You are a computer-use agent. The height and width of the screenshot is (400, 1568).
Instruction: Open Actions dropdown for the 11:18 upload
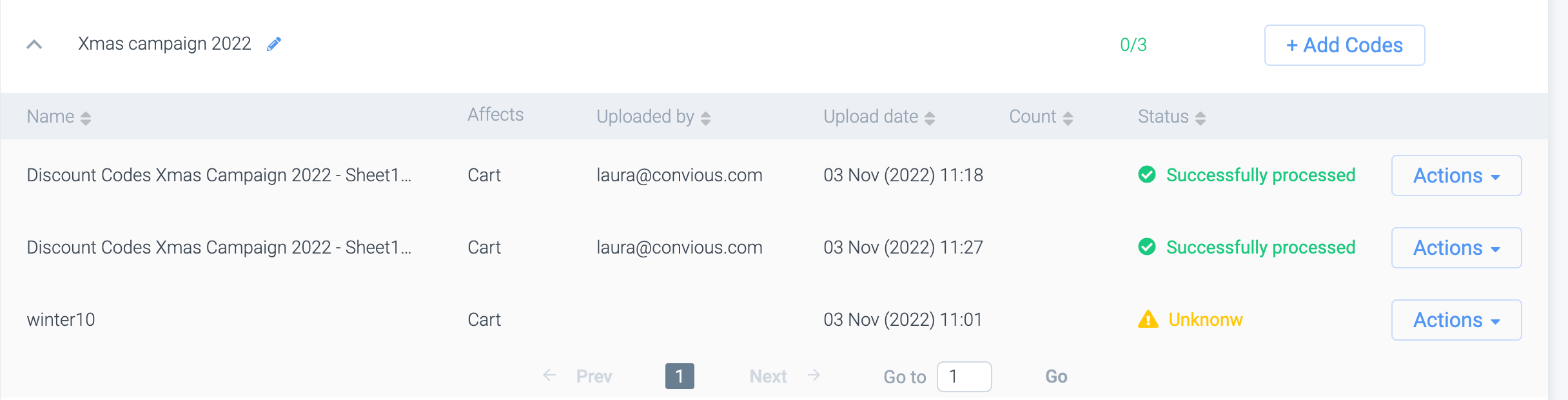[1456, 175]
